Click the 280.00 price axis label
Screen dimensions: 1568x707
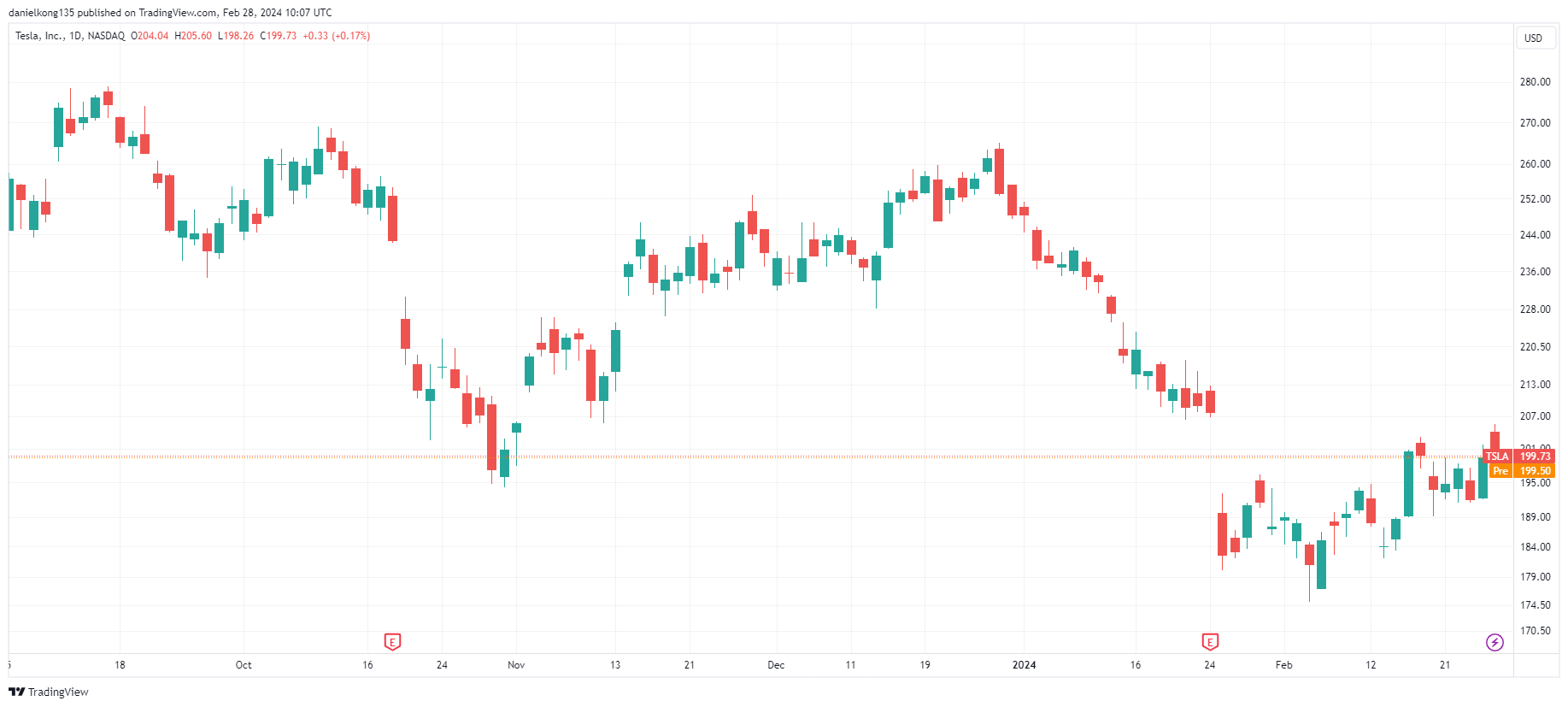click(x=1535, y=82)
